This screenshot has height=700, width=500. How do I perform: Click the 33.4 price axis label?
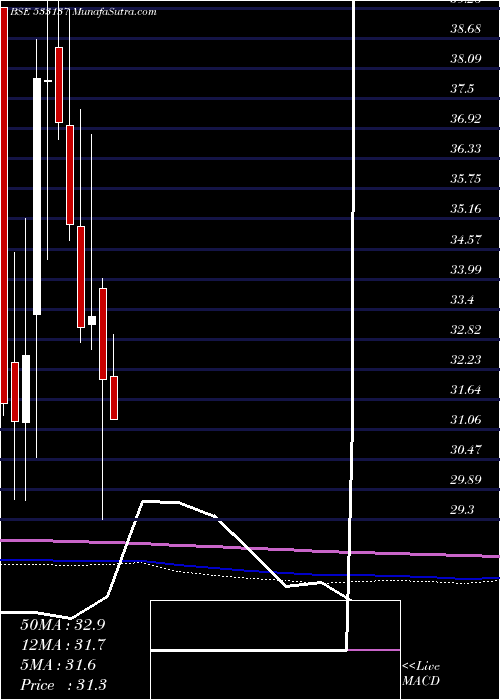point(462,299)
